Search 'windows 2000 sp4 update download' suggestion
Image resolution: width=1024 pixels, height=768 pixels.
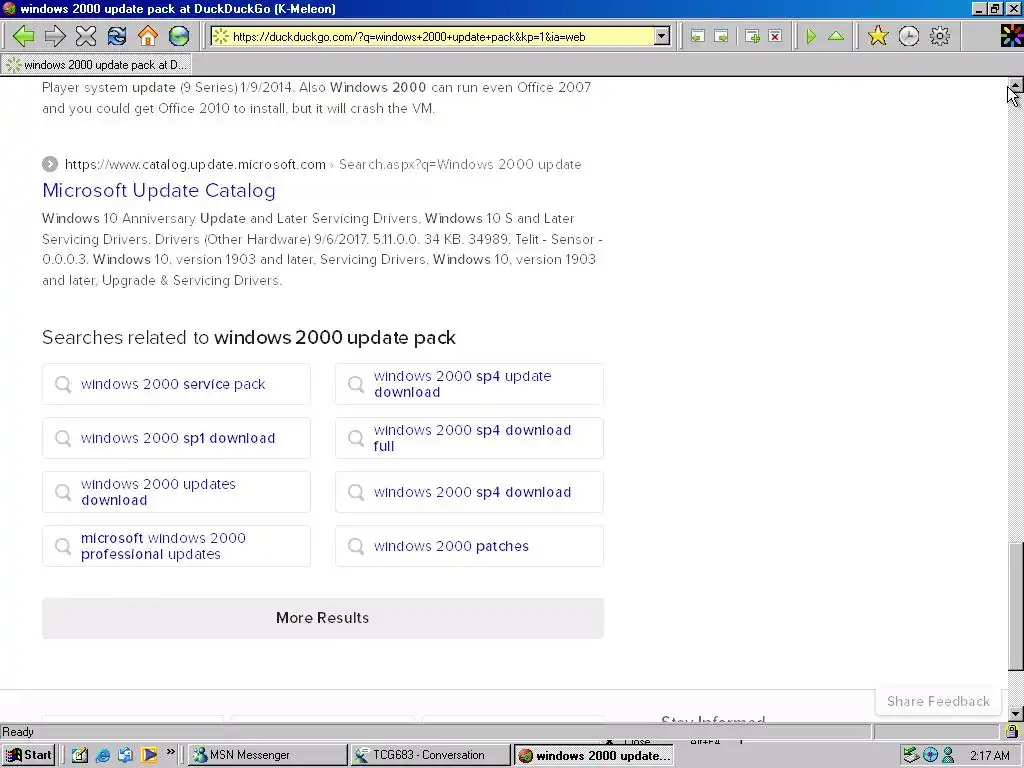[x=469, y=384]
